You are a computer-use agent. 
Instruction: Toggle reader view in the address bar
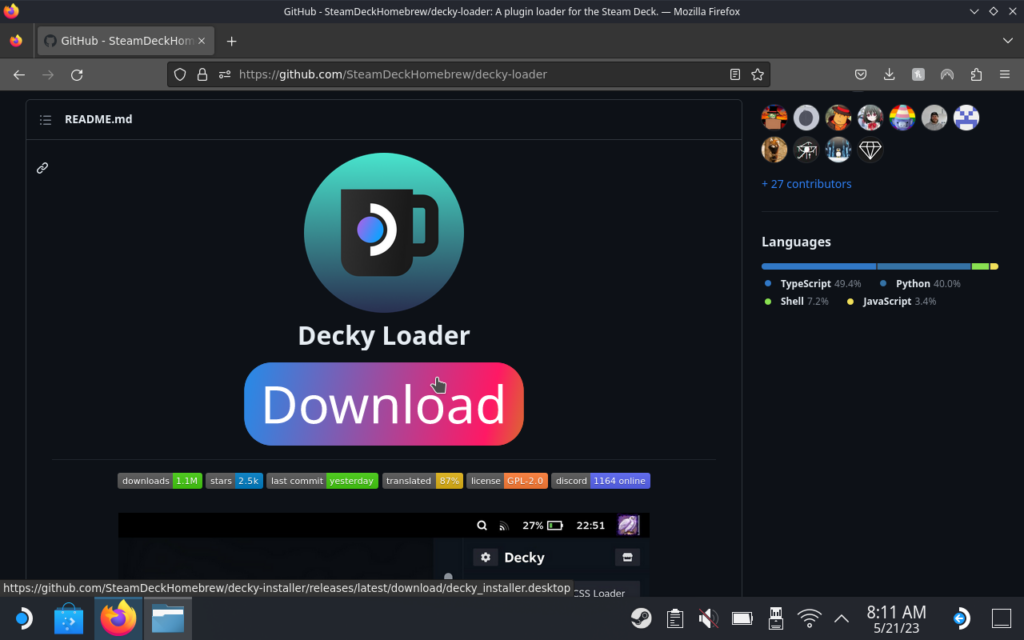(x=735, y=74)
